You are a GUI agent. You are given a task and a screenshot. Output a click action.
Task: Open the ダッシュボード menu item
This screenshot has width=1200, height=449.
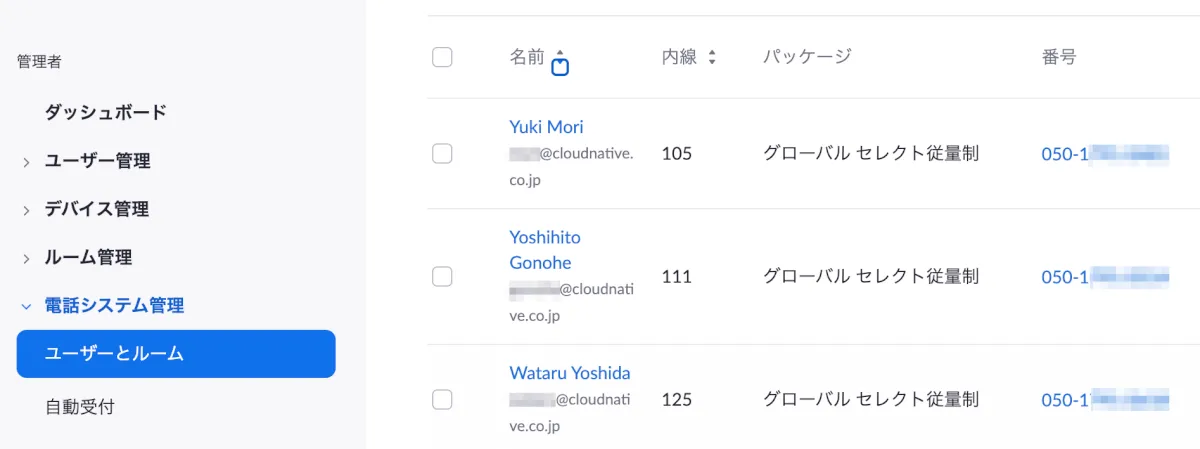[105, 112]
